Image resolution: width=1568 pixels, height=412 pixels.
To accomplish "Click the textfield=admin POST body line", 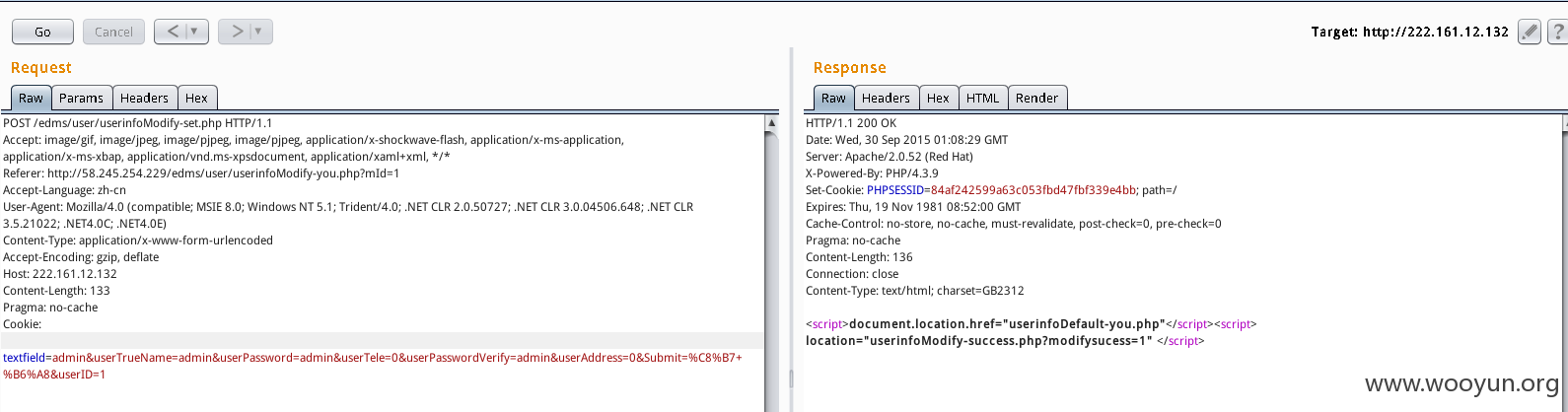I will [x=373, y=366].
